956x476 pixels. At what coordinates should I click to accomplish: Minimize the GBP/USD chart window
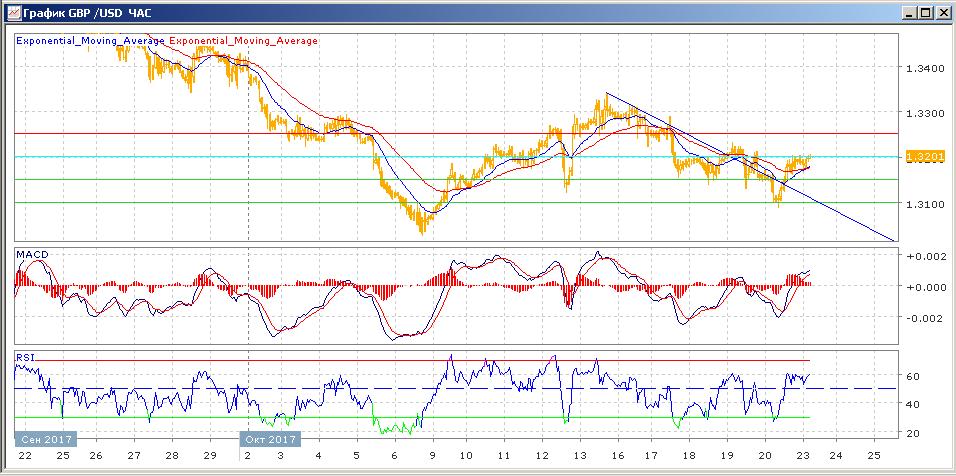coord(908,13)
